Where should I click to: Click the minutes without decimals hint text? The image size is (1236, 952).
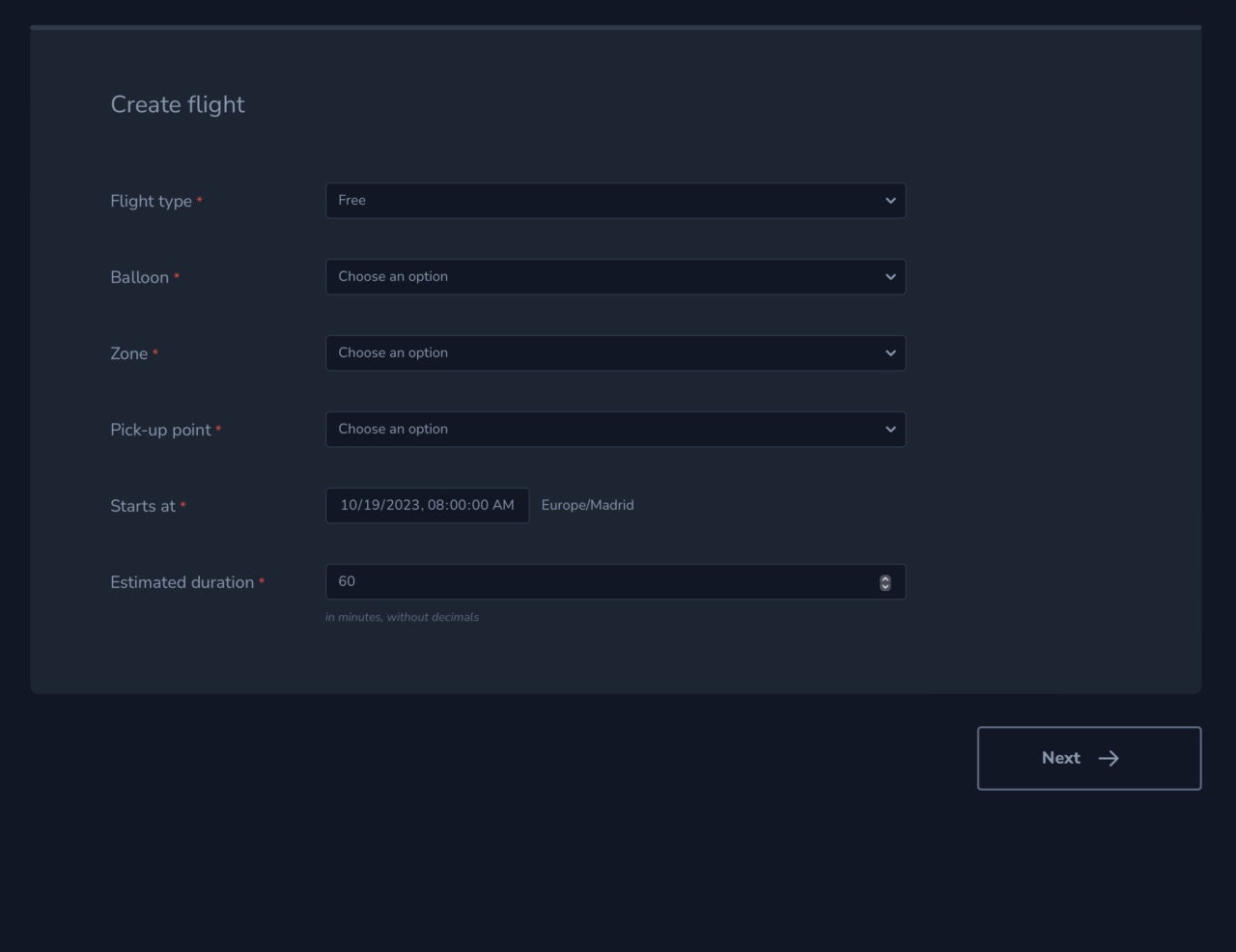(403, 617)
